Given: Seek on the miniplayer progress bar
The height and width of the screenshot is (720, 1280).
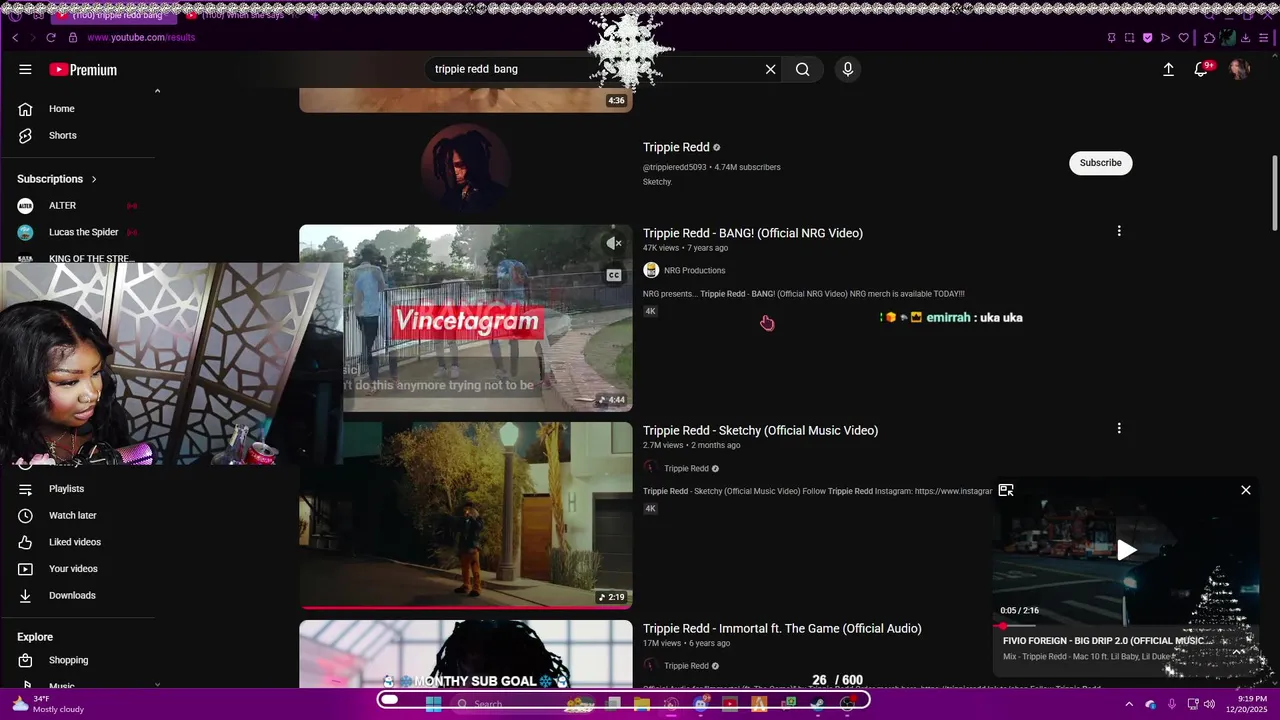Looking at the screenshot, I should [x=1126, y=626].
